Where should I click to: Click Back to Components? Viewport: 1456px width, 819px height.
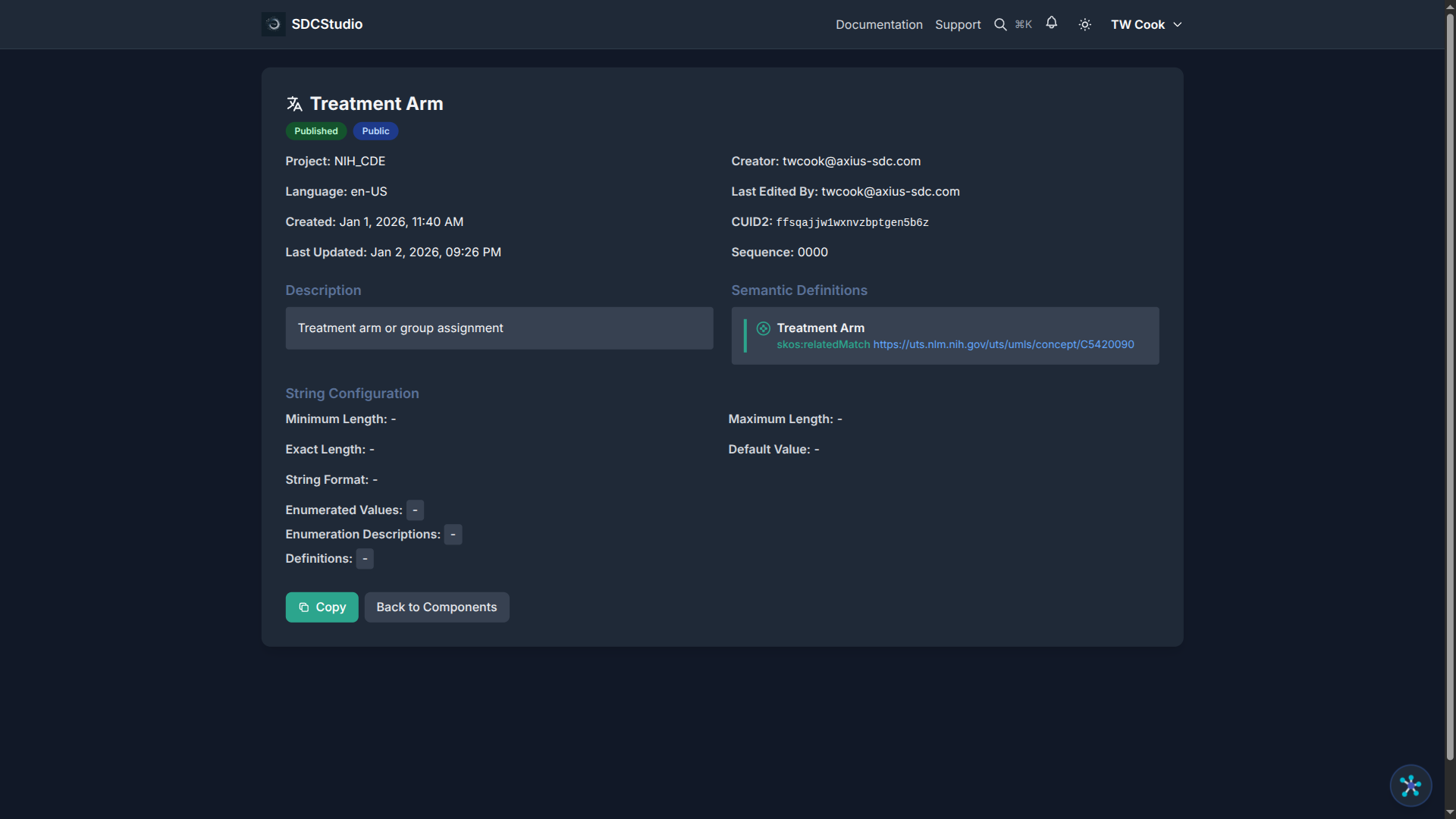pos(436,607)
